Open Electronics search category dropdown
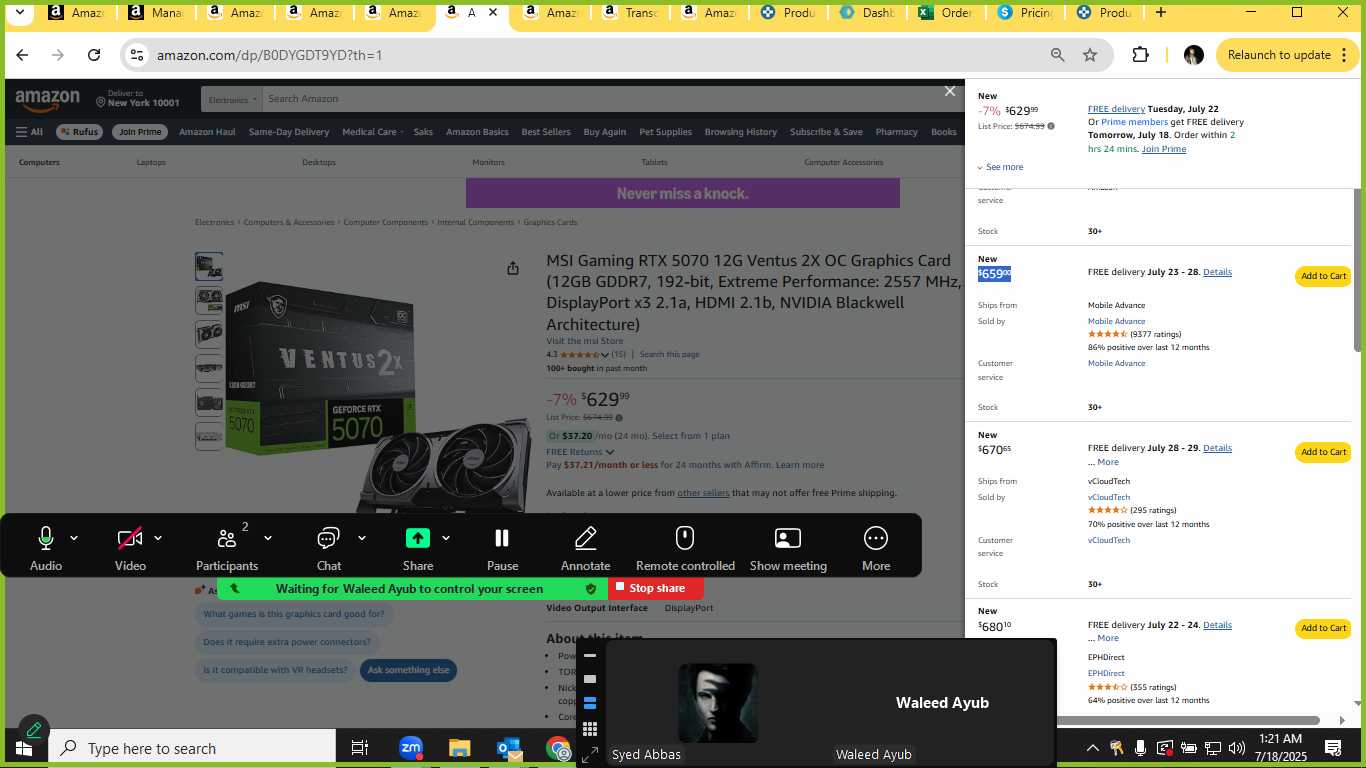This screenshot has width=1366, height=768. tap(232, 99)
